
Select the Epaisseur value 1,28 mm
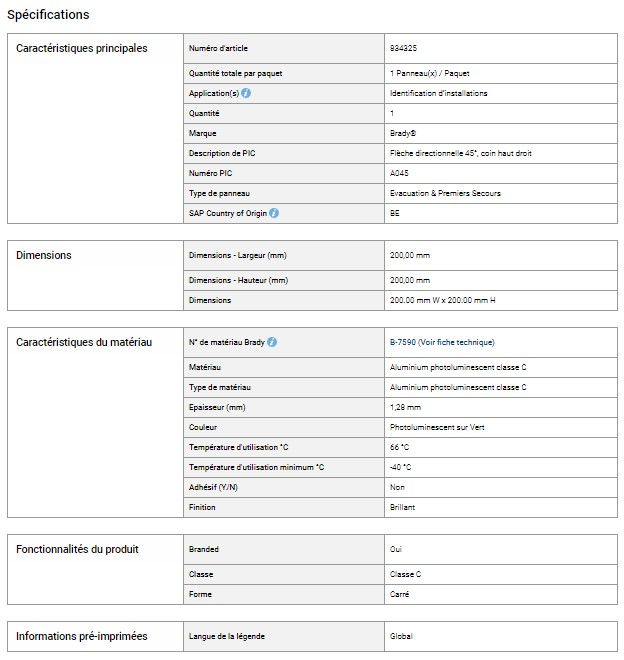click(403, 407)
